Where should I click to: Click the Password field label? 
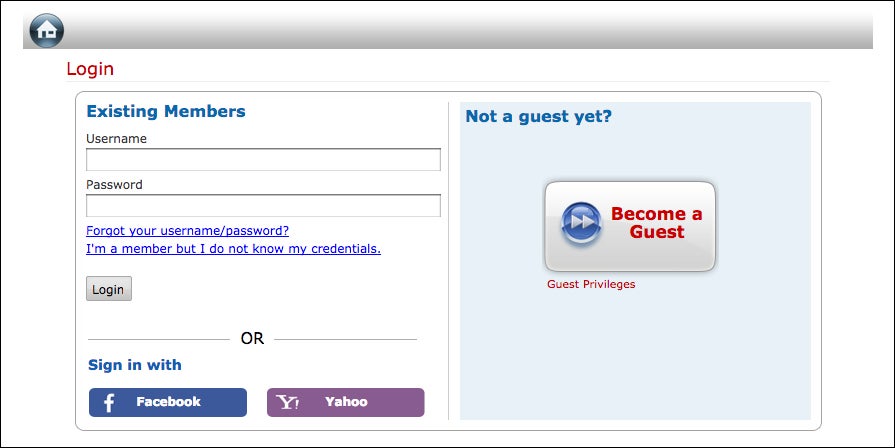(x=114, y=184)
